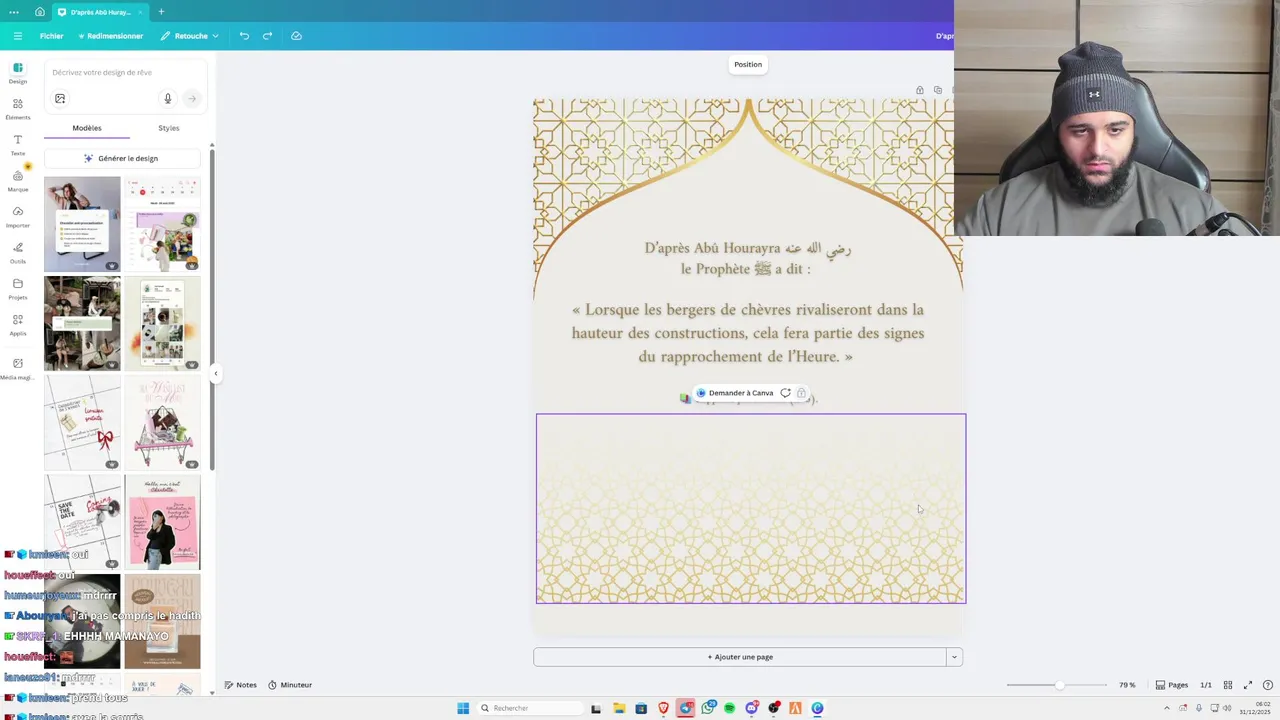This screenshot has width=1280, height=720.
Task: Open the Texte sidebar panel
Action: tap(18, 145)
